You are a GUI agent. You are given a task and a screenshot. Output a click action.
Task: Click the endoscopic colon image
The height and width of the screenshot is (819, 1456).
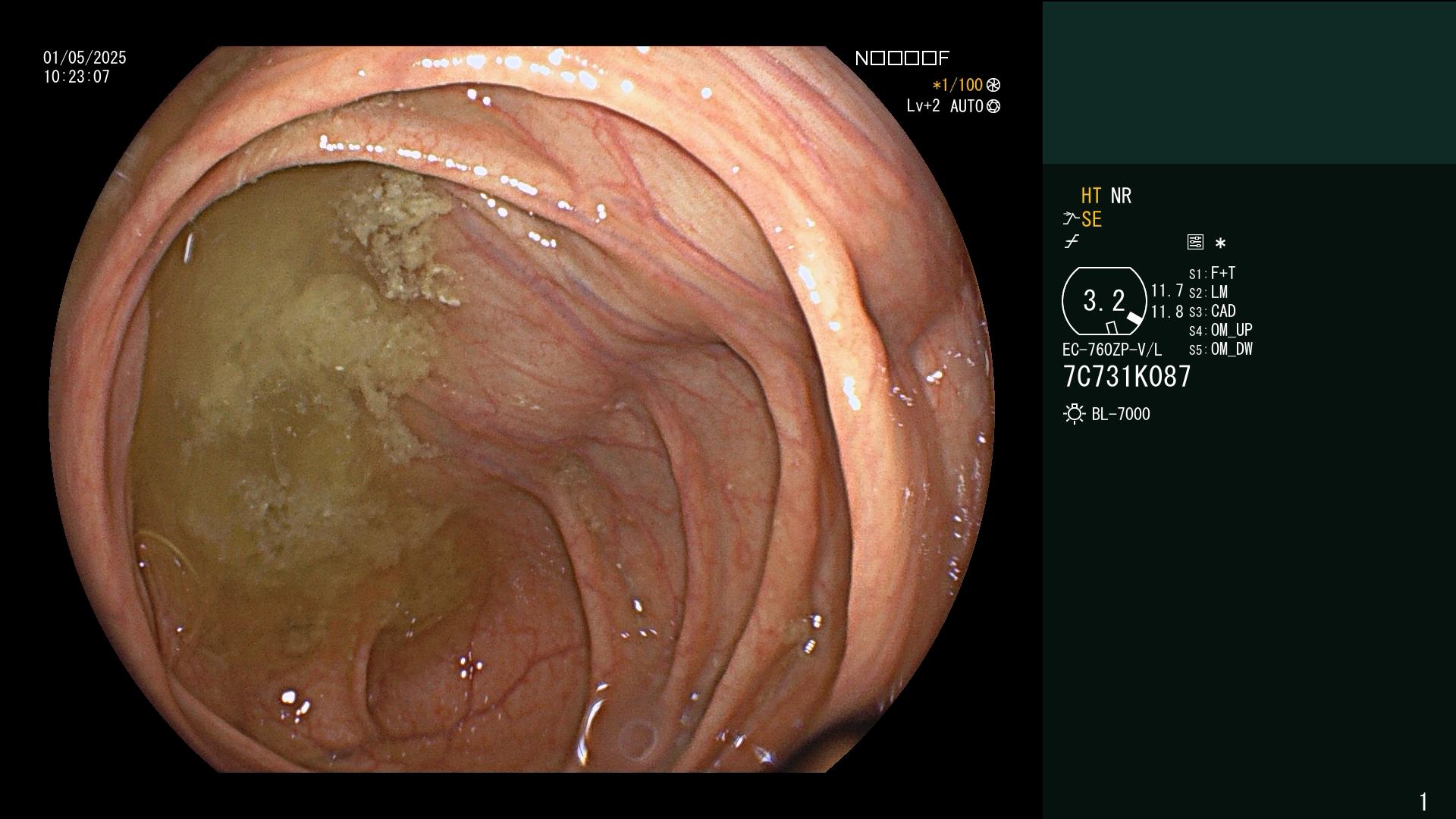click(x=522, y=409)
